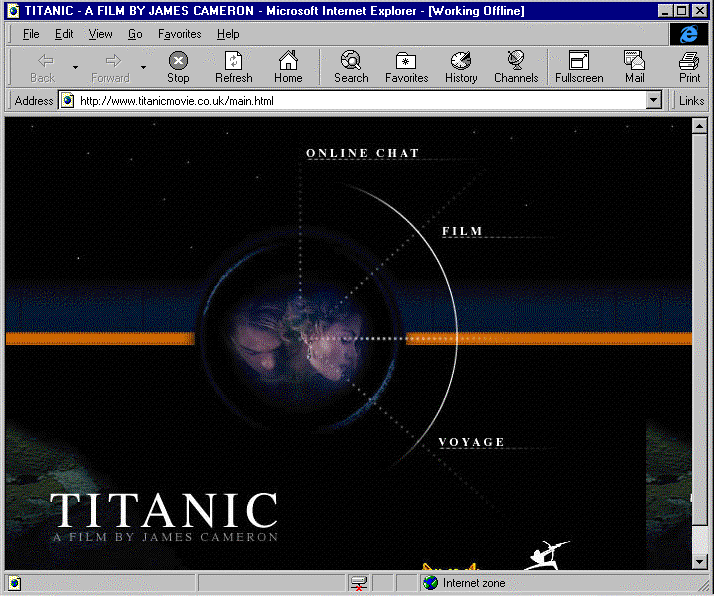
Task: Refresh the current page
Action: pyautogui.click(x=233, y=67)
